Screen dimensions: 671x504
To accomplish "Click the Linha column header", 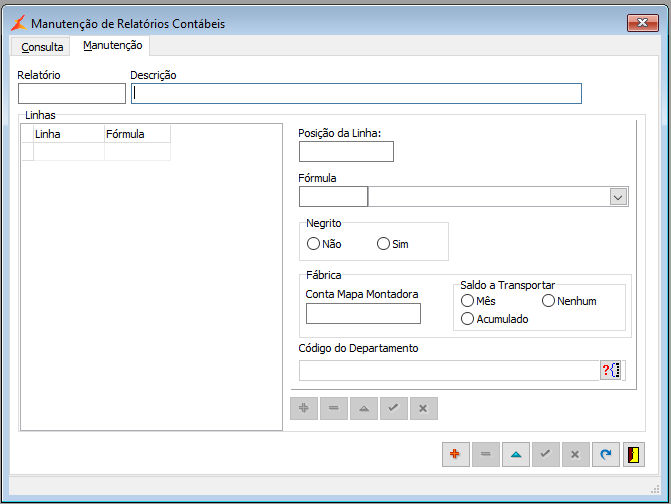I will point(69,134).
